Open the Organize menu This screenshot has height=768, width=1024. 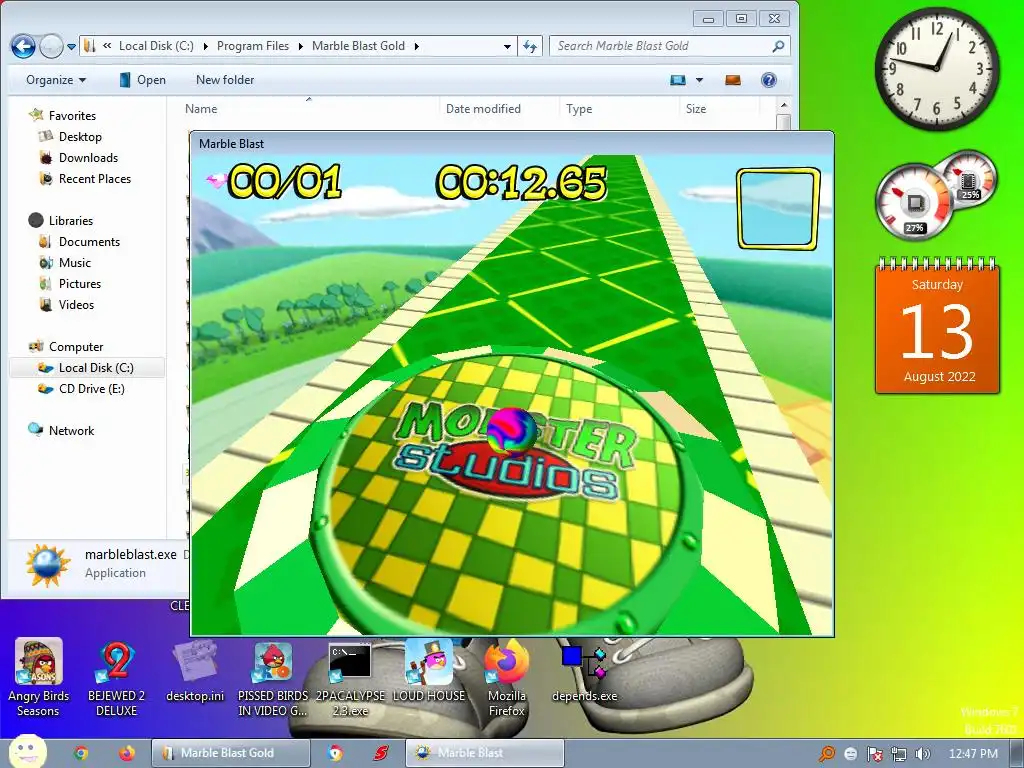[x=56, y=80]
